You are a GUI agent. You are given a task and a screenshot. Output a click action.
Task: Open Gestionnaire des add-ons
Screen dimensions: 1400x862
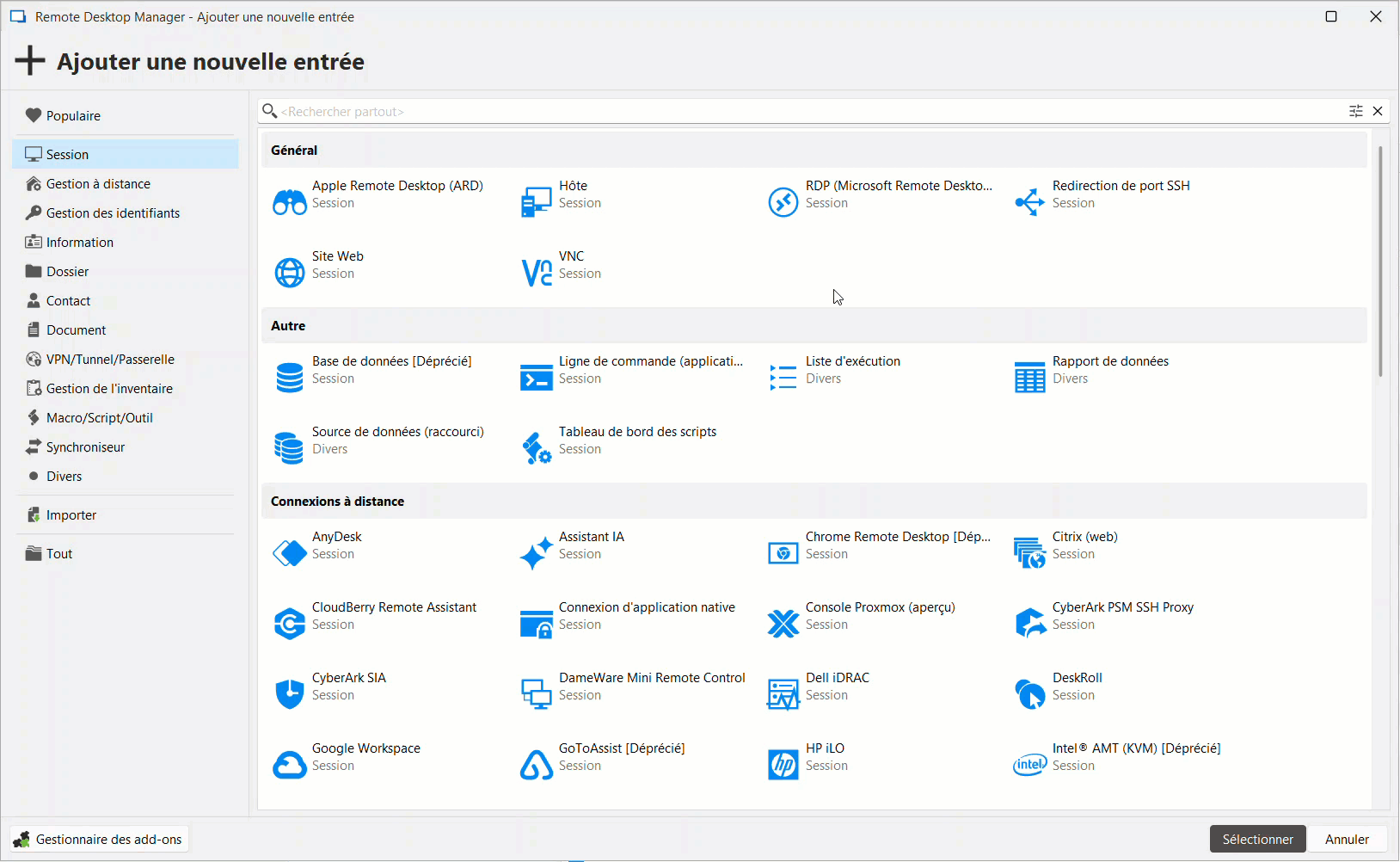click(x=100, y=839)
